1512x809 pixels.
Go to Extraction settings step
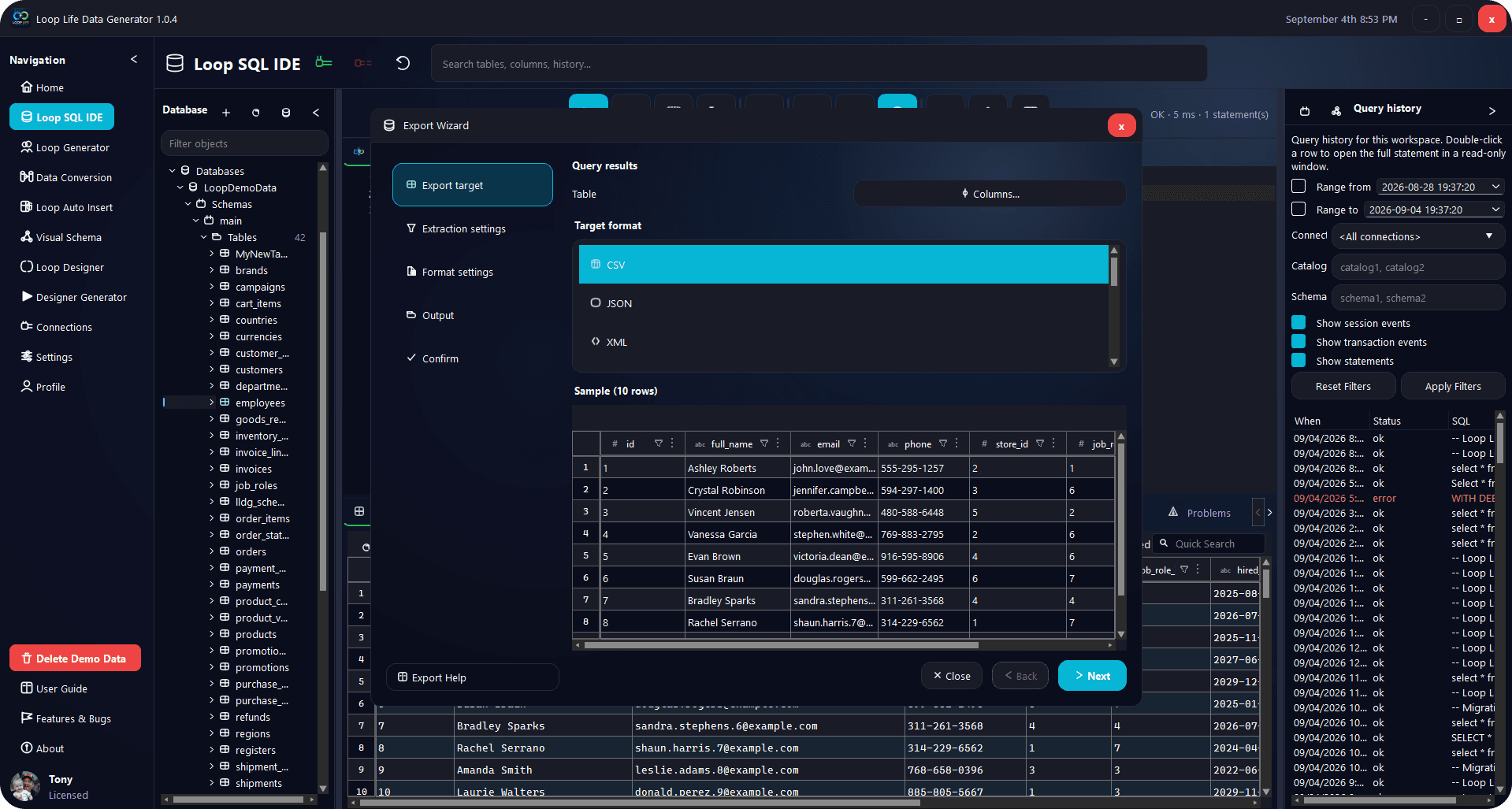pos(472,228)
